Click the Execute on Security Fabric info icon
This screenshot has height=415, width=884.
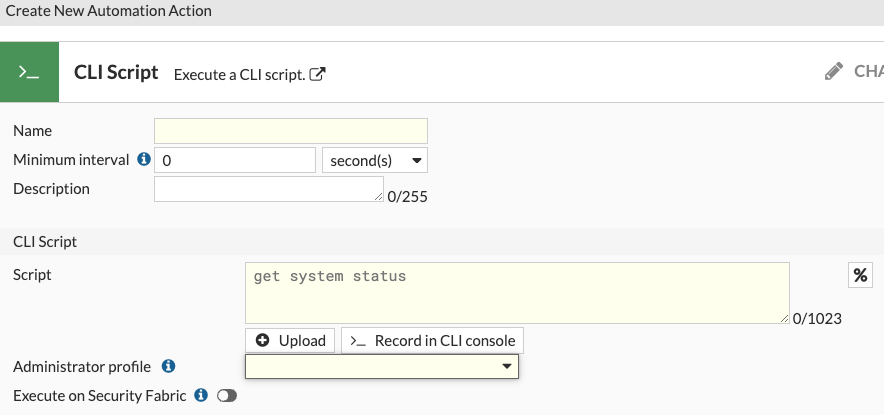201,395
